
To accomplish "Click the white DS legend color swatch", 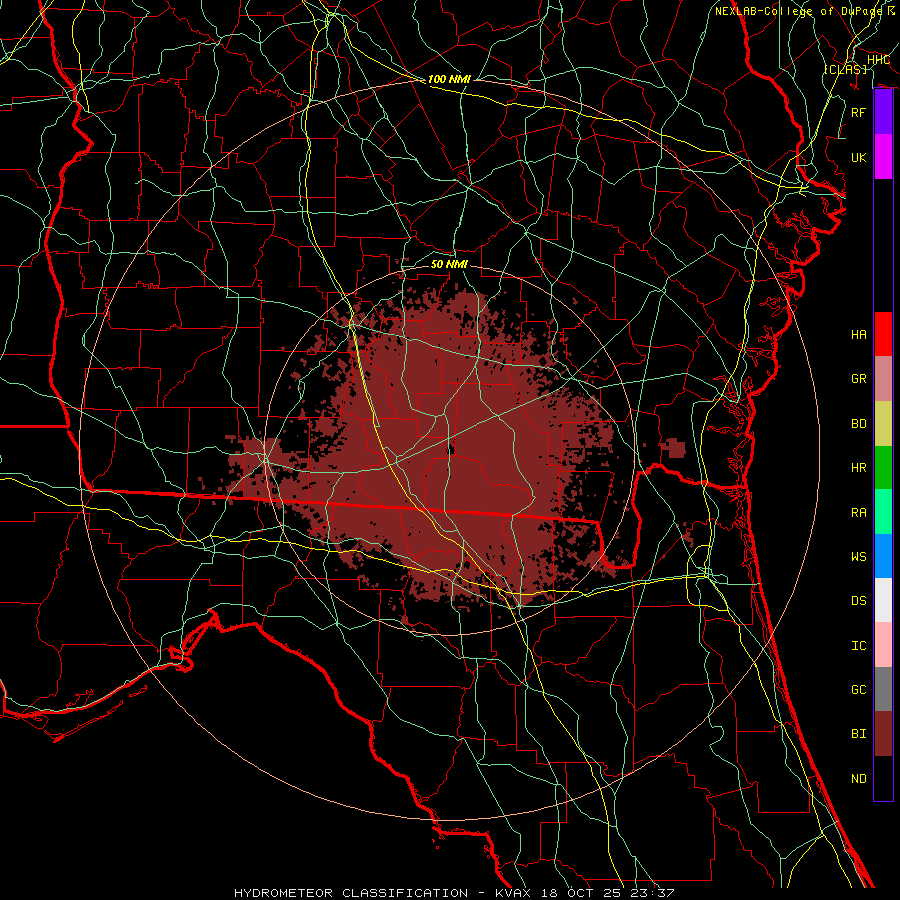I will point(883,600).
